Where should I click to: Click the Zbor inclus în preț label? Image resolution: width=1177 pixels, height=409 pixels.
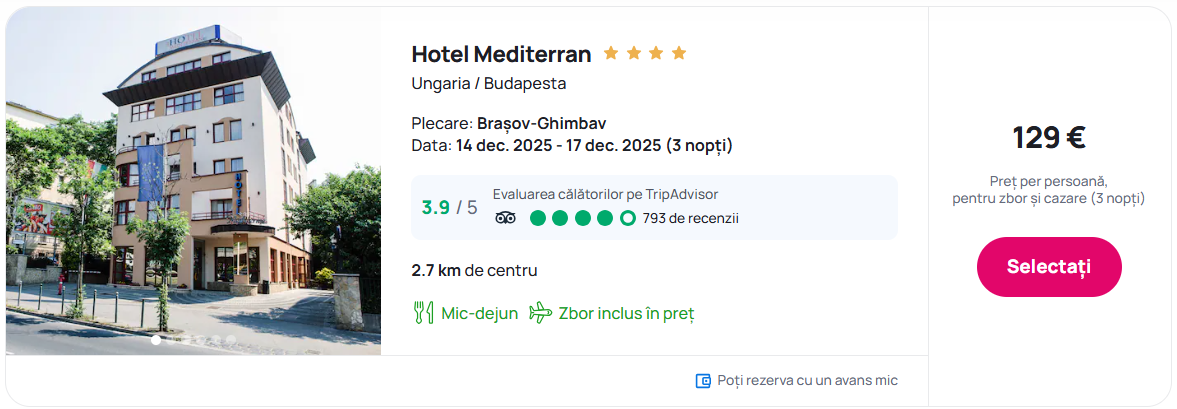click(626, 313)
